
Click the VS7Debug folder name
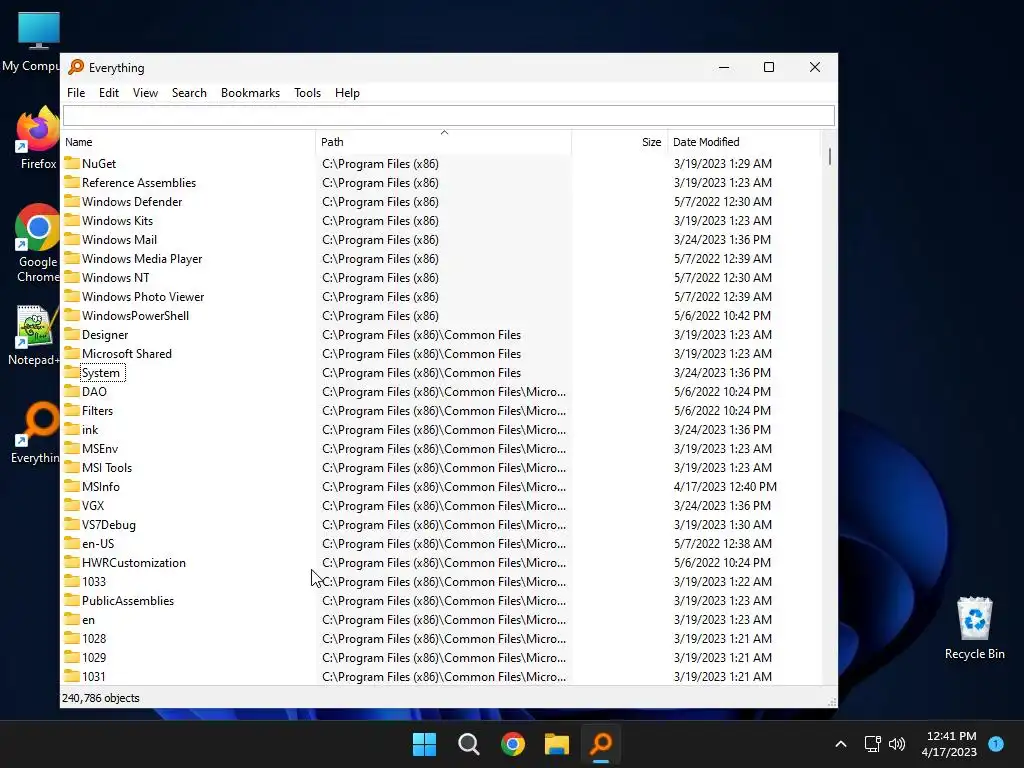coord(108,524)
